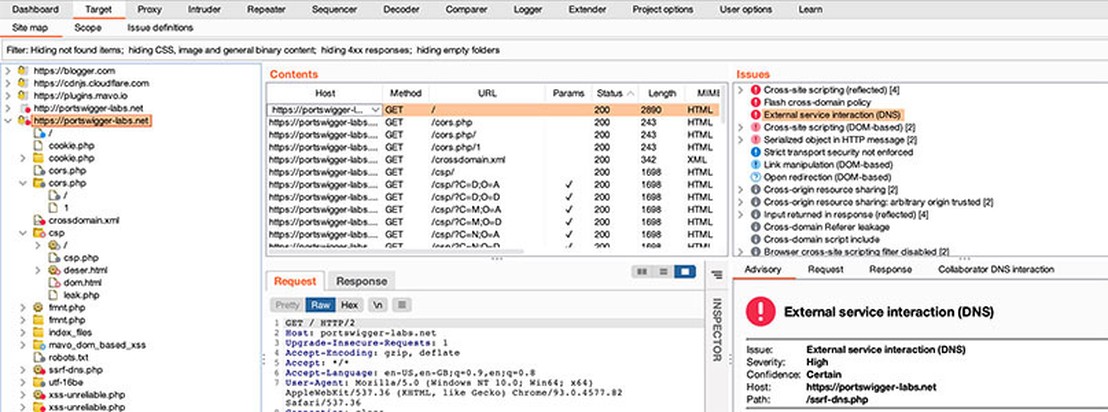The width and height of the screenshot is (1108, 412).
Task: Click the site map Filter bar
Action: 554,50
